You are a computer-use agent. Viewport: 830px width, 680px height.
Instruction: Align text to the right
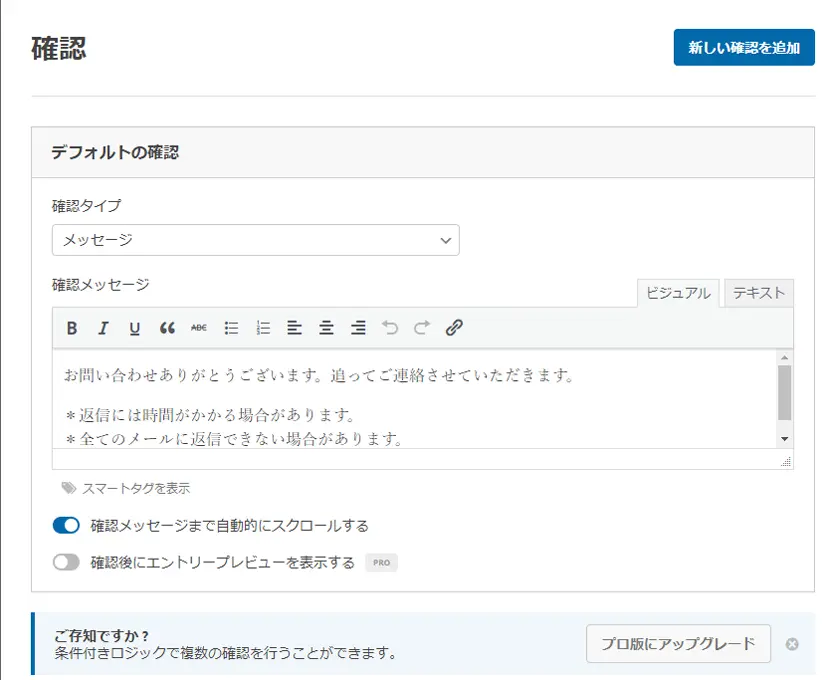[x=358, y=328]
